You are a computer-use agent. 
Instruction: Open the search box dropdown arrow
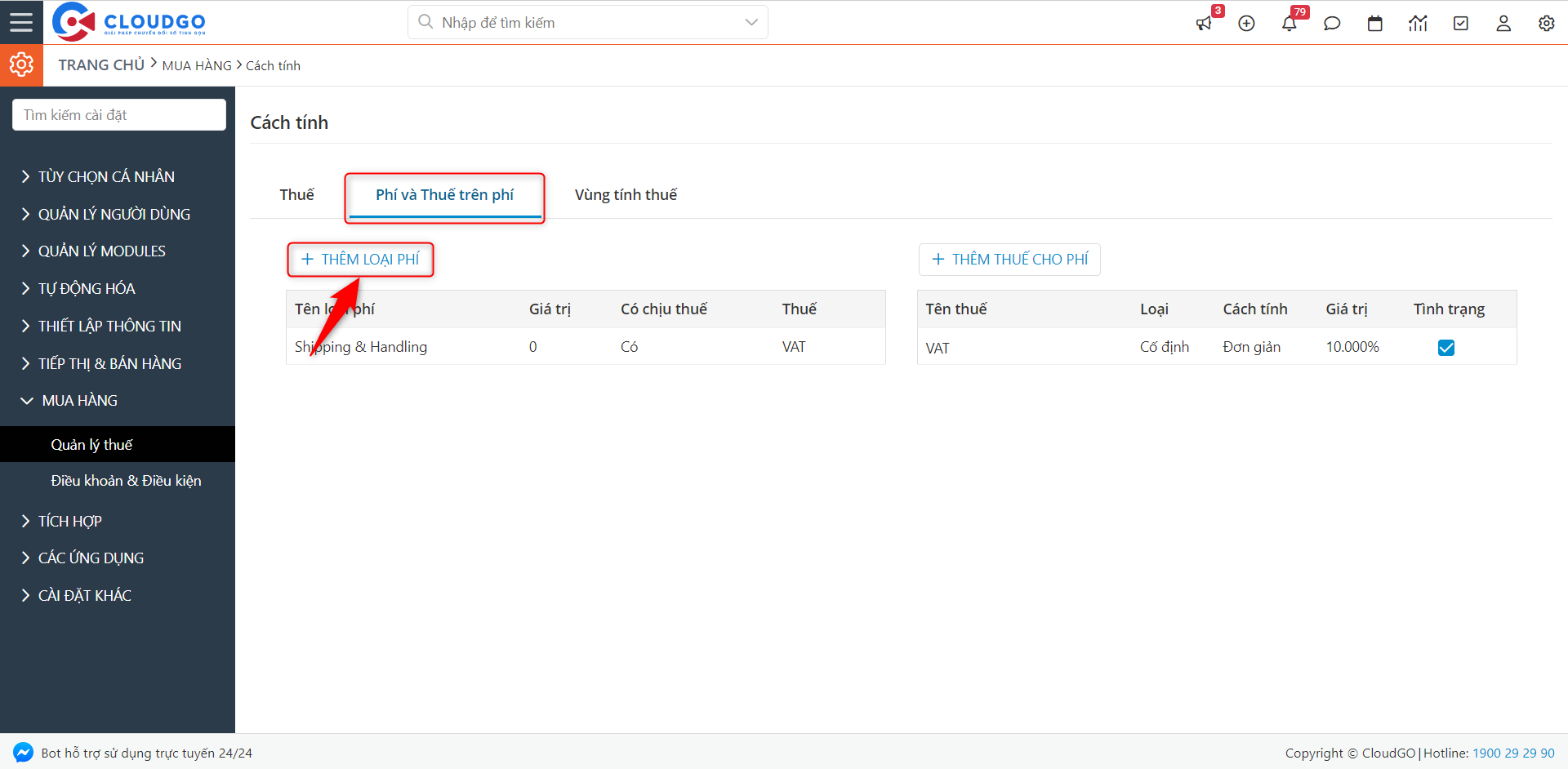[751, 22]
